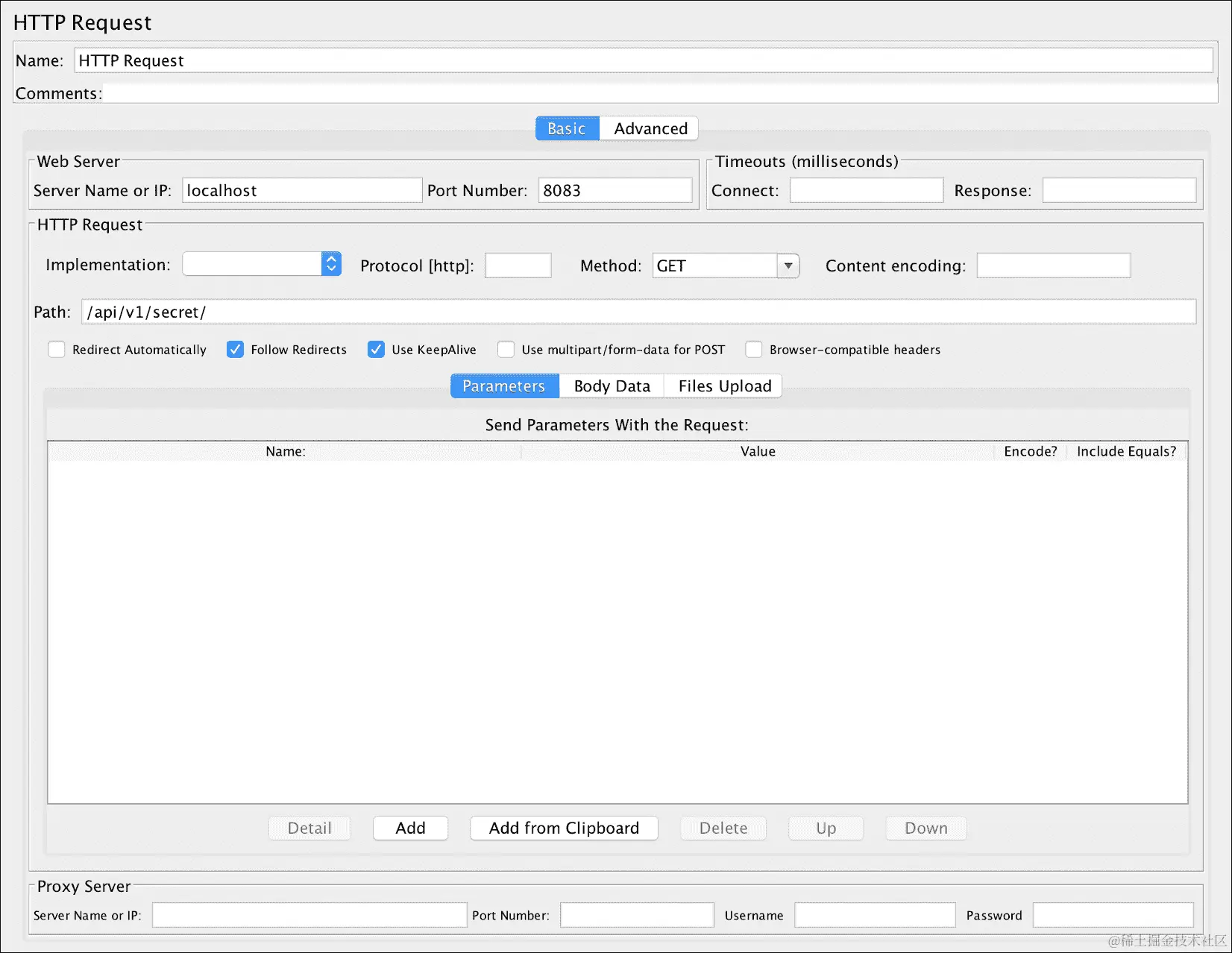Open the Body Data tab
Viewport: 1232px width, 953px height.
[612, 386]
